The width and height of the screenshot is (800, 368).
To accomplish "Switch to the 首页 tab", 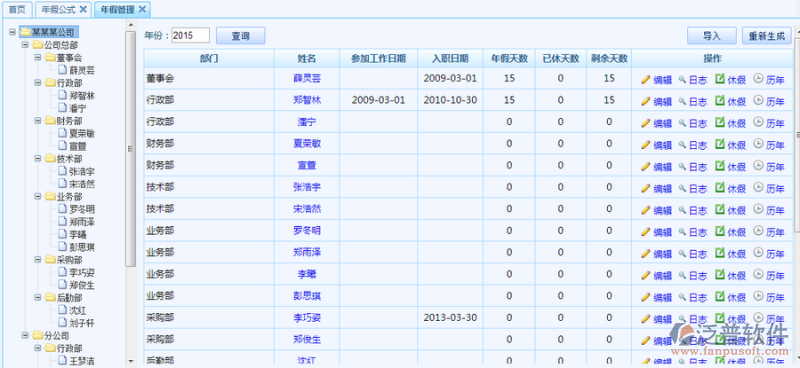I will tap(17, 9).
